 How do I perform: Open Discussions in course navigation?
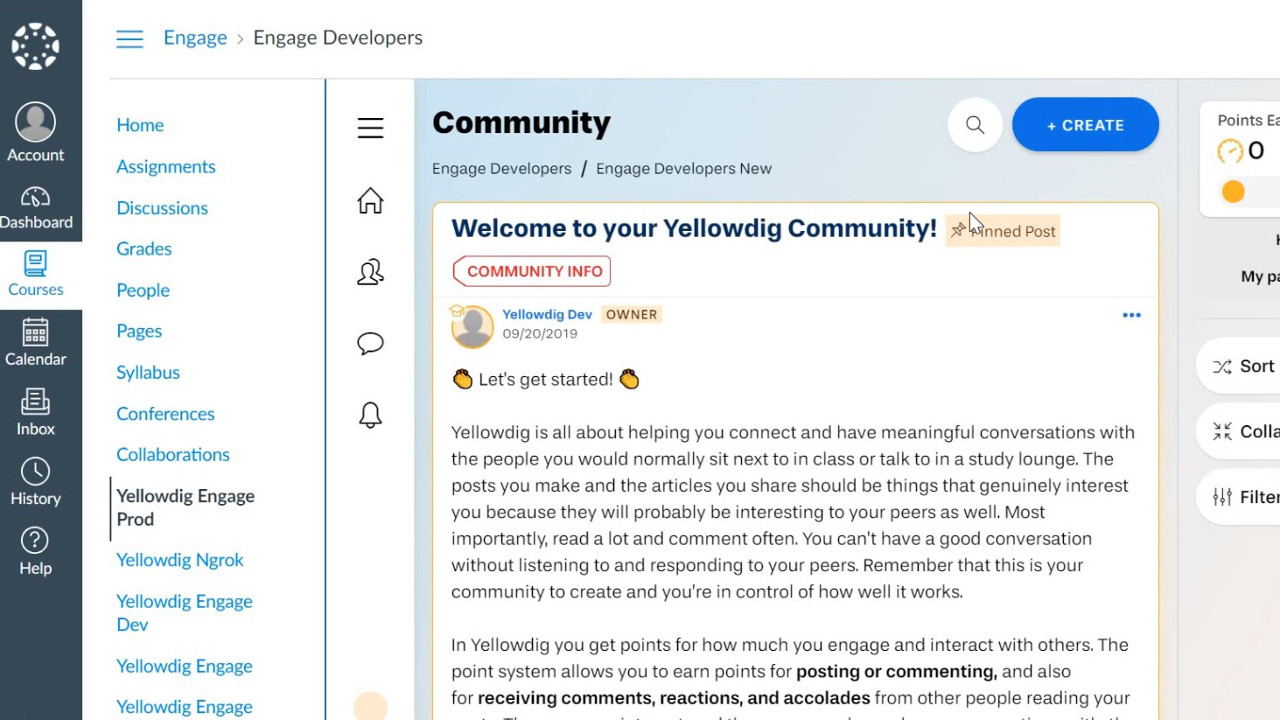162,208
